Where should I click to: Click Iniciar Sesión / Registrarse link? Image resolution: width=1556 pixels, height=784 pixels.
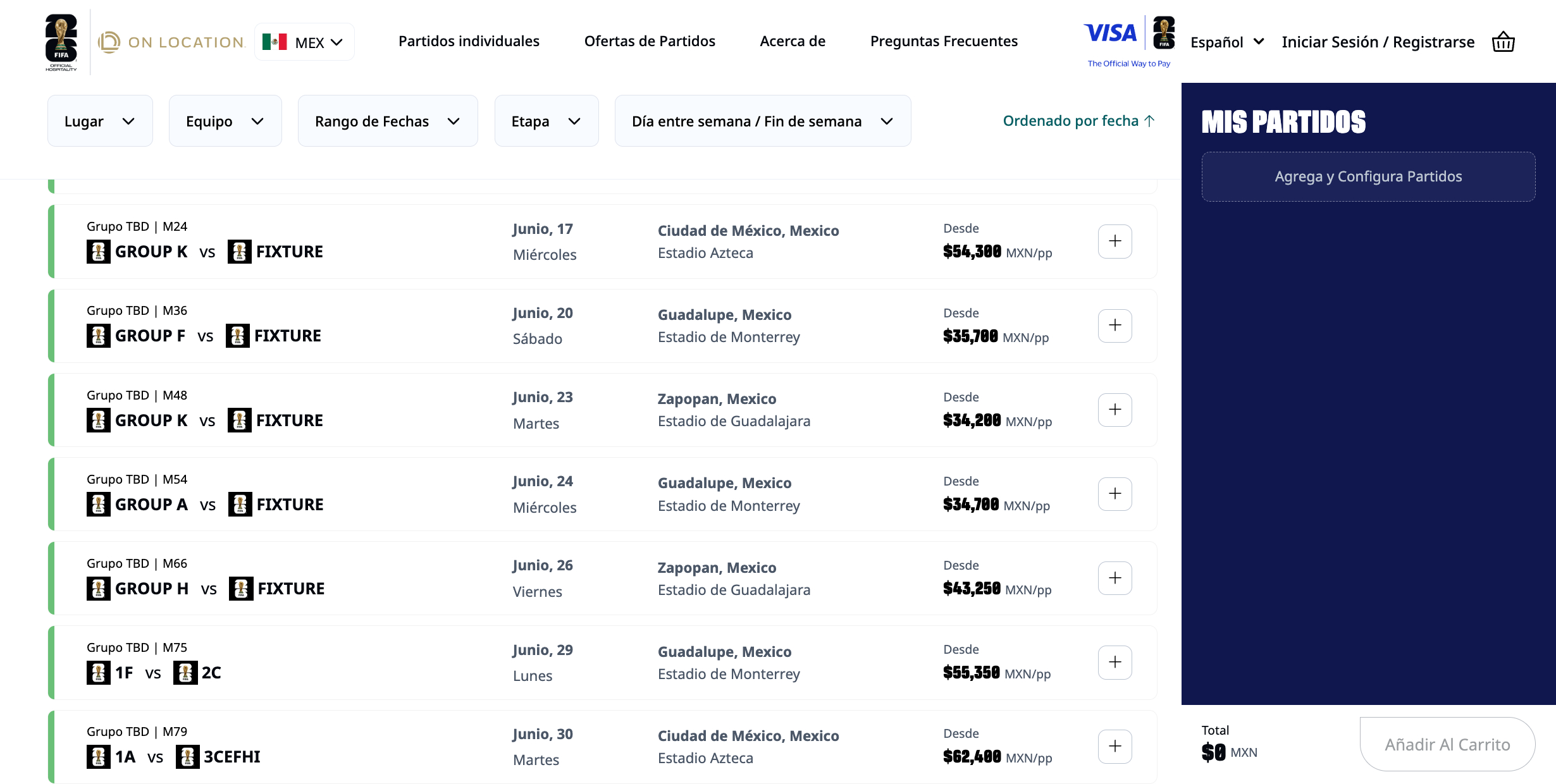click(1378, 42)
